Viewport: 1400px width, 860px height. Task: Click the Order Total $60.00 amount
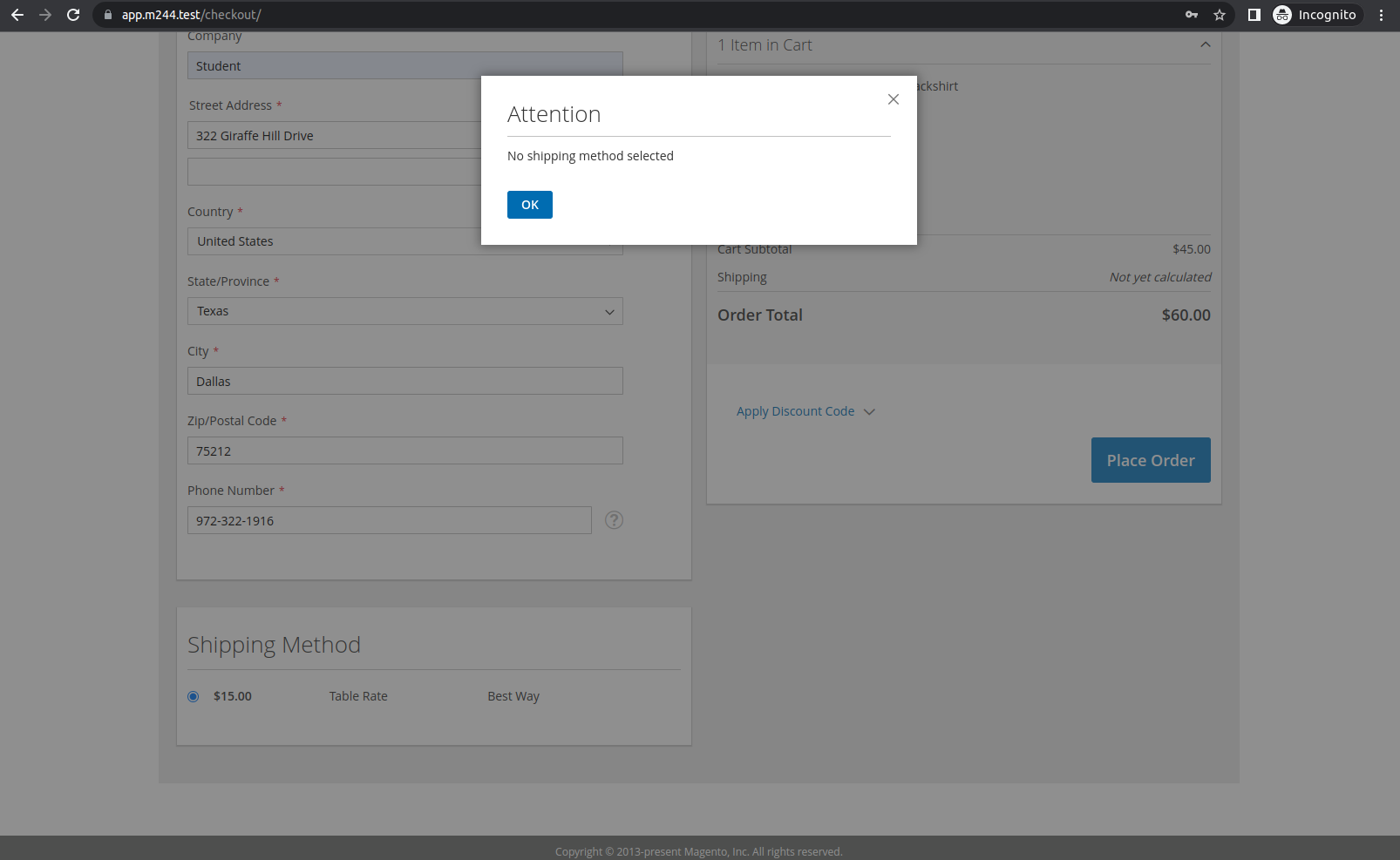click(x=1186, y=315)
